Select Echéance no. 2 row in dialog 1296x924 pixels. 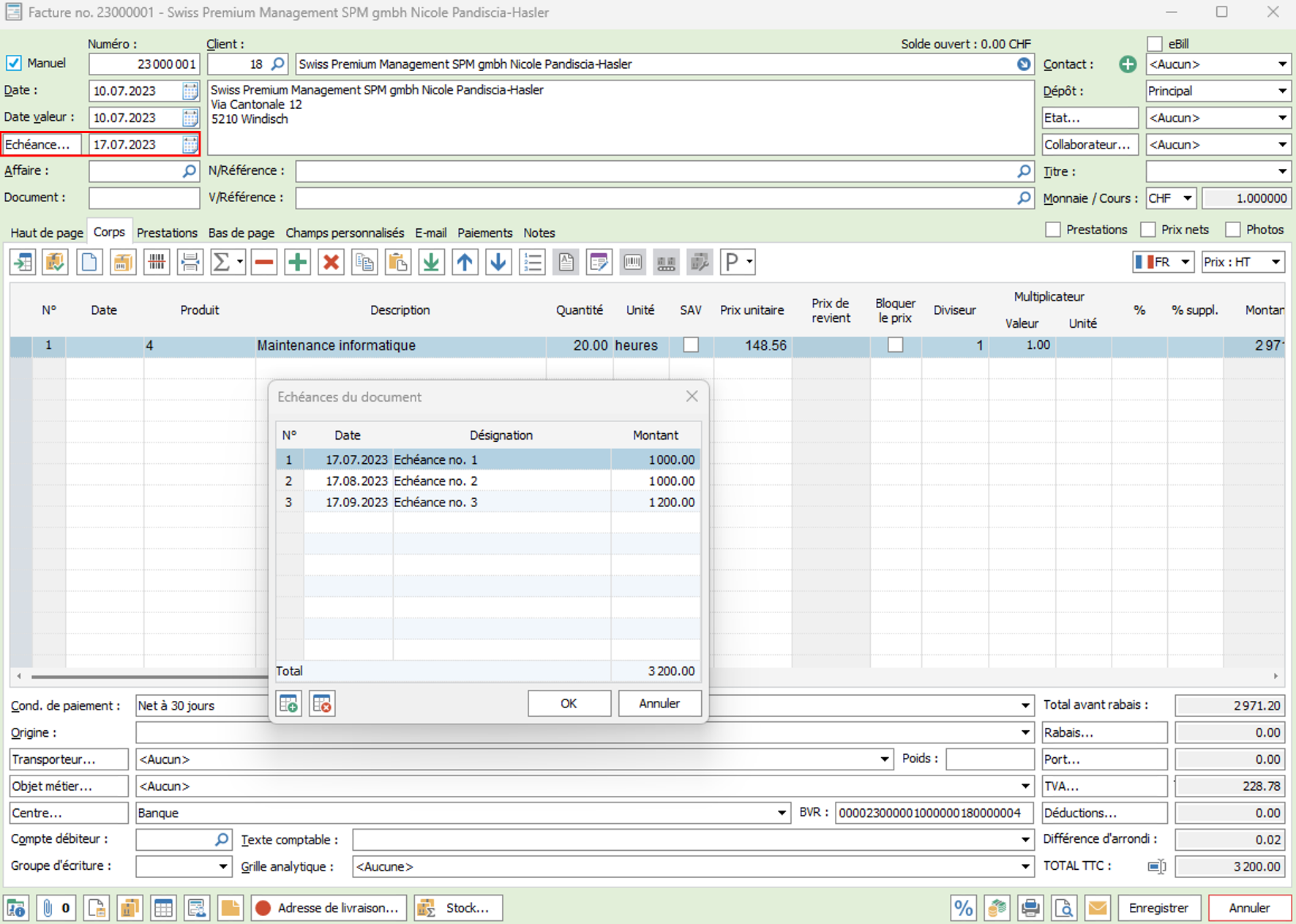pos(487,481)
